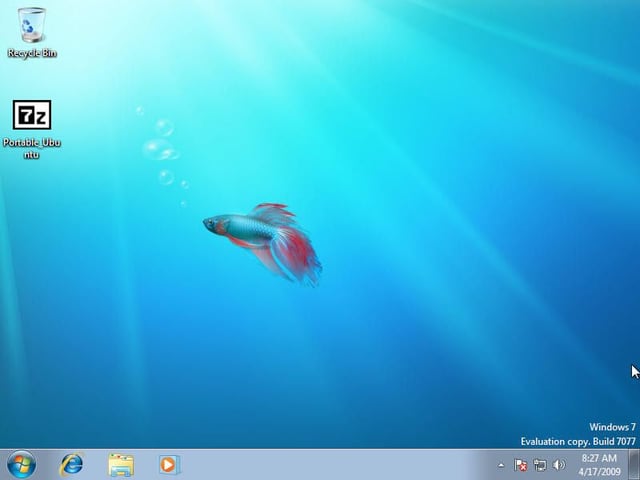Launch Internet Explorer from the taskbar
This screenshot has width=640, height=480.
(x=72, y=464)
